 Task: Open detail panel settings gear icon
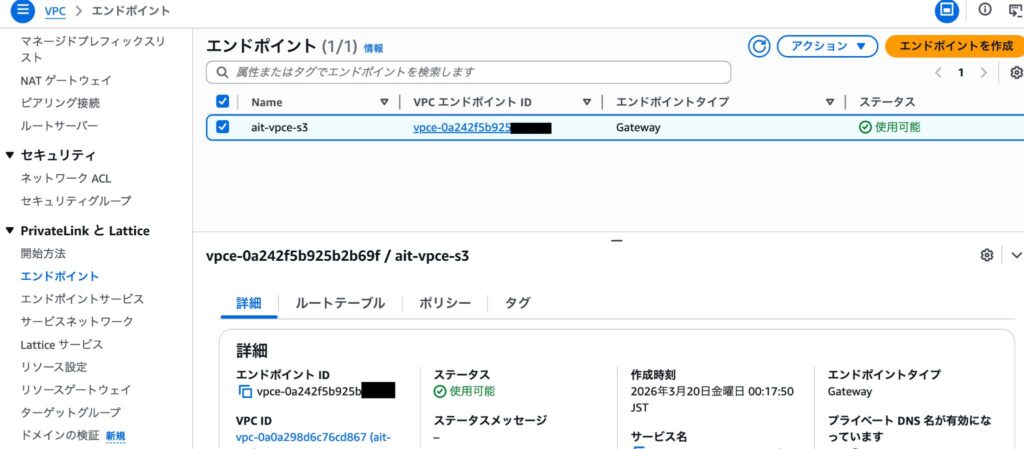[x=987, y=255]
